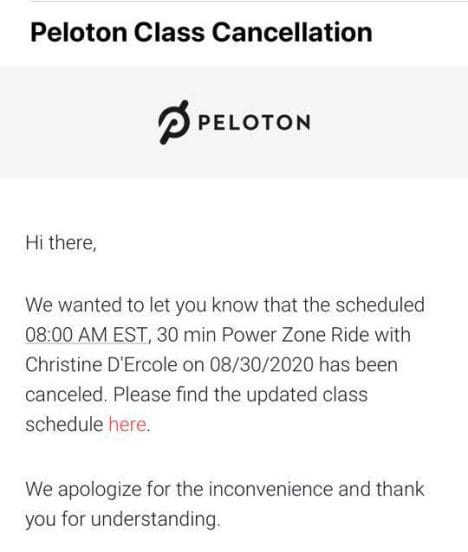The image size is (468, 552).
Task: Click the word "schedule" before the here link
Action: pos(64,424)
